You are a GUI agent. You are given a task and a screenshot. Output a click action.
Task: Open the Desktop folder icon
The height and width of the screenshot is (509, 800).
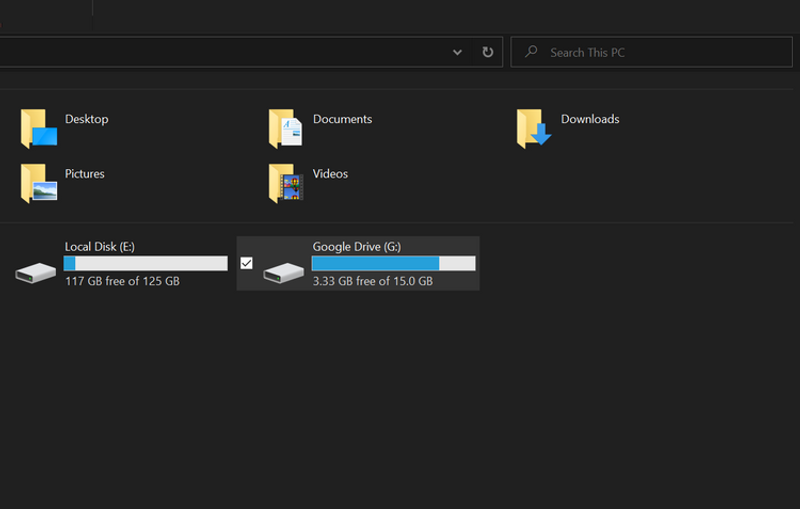point(38,129)
